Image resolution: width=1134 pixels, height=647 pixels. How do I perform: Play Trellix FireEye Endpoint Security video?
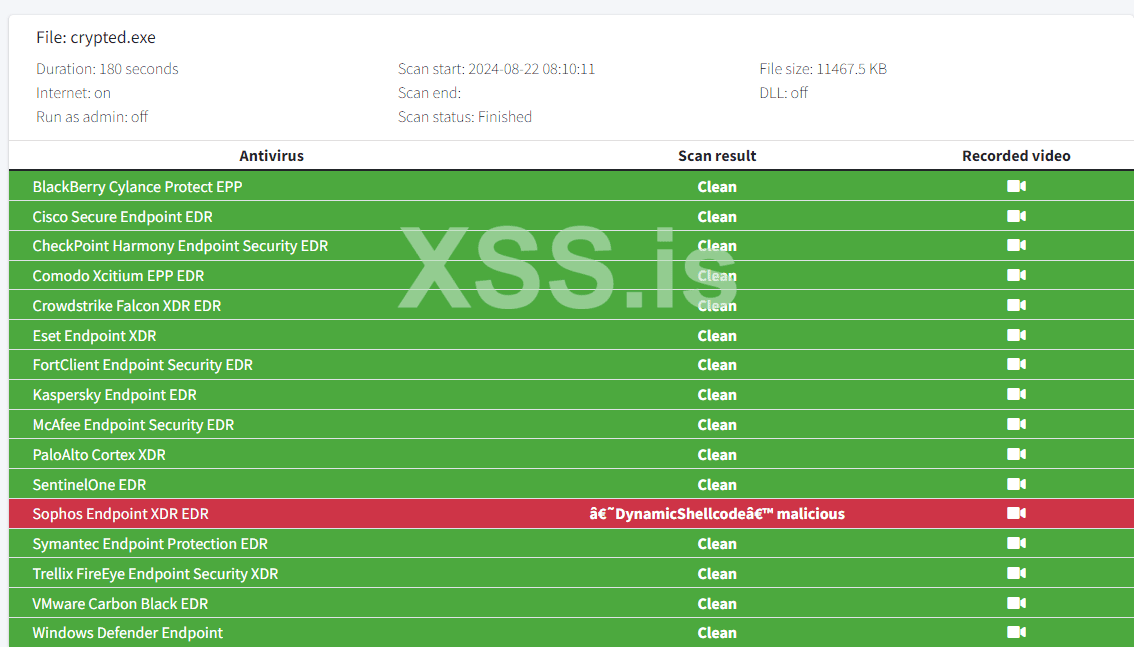(x=1016, y=573)
